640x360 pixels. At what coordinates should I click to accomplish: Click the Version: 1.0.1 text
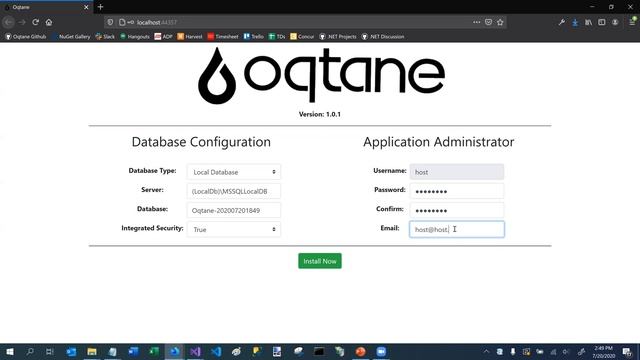pos(320,114)
